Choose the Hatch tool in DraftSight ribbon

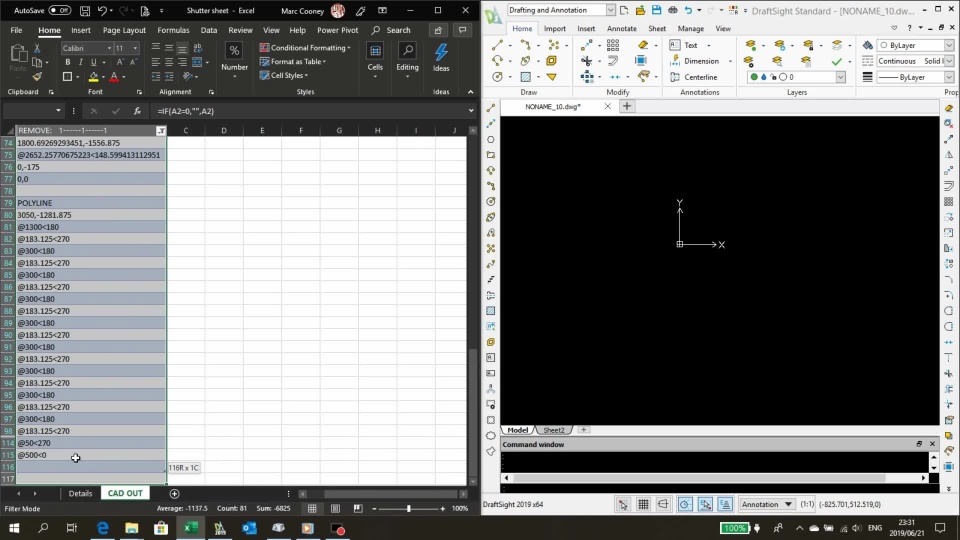(x=525, y=77)
